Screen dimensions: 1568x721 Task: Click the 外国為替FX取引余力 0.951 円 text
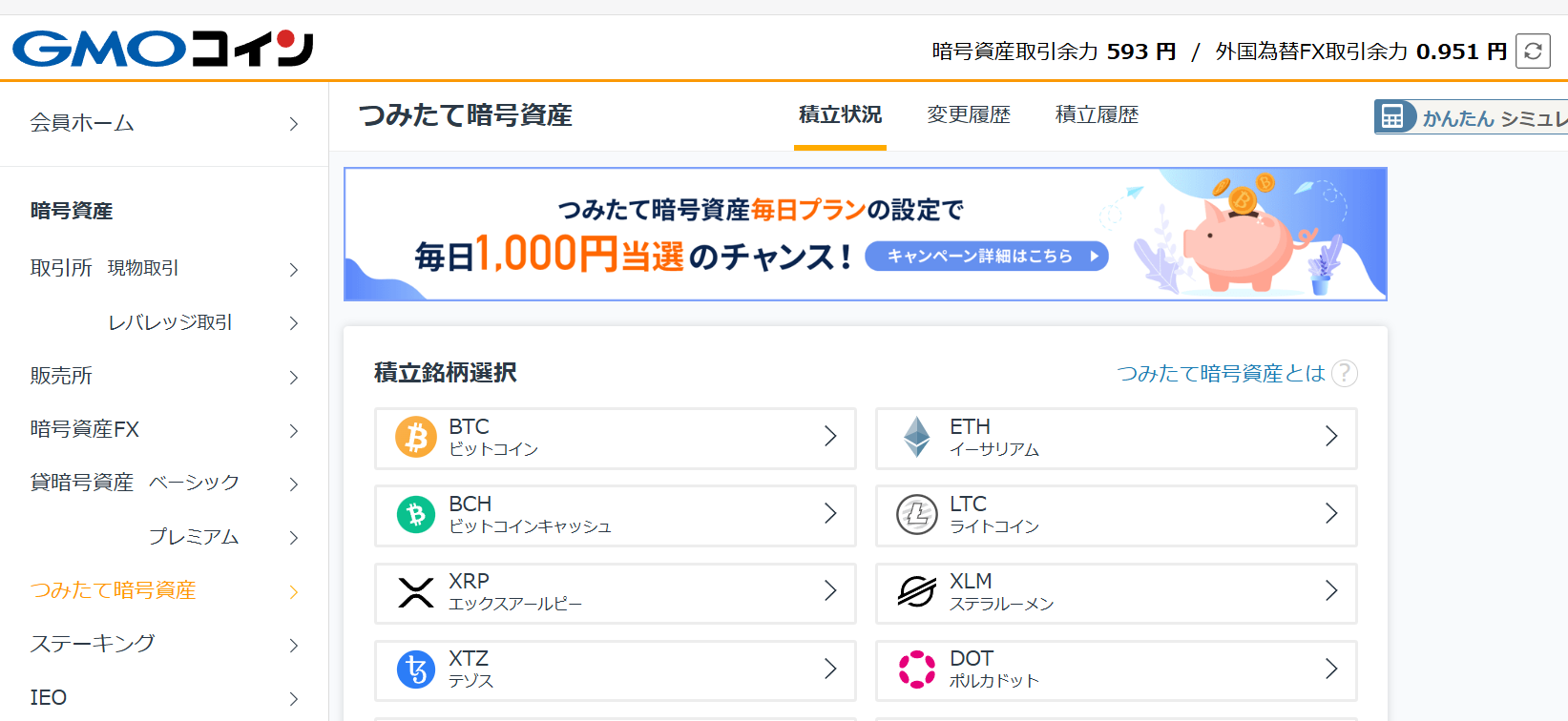[1361, 51]
